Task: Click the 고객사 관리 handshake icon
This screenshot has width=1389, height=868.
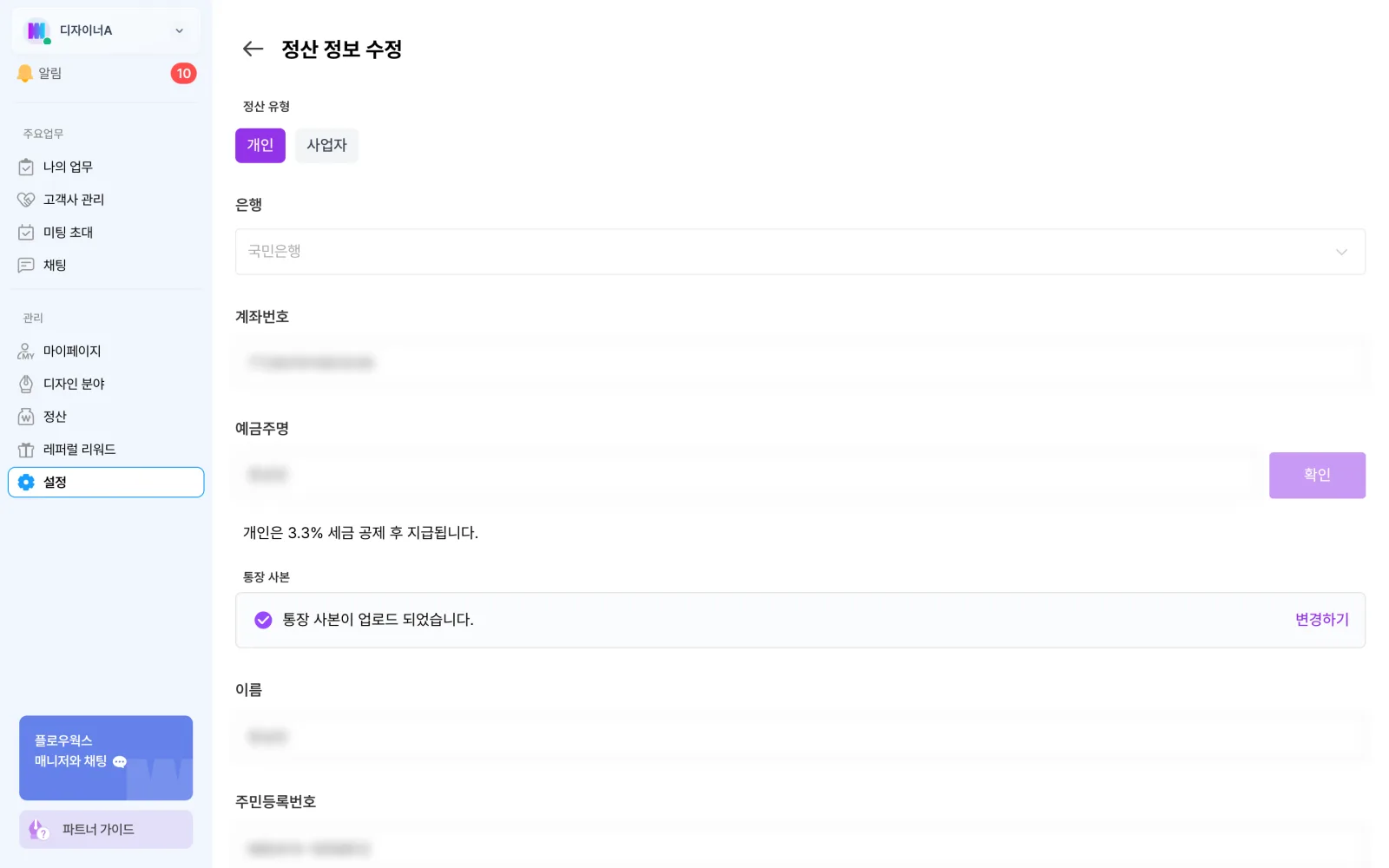Action: coord(26,200)
